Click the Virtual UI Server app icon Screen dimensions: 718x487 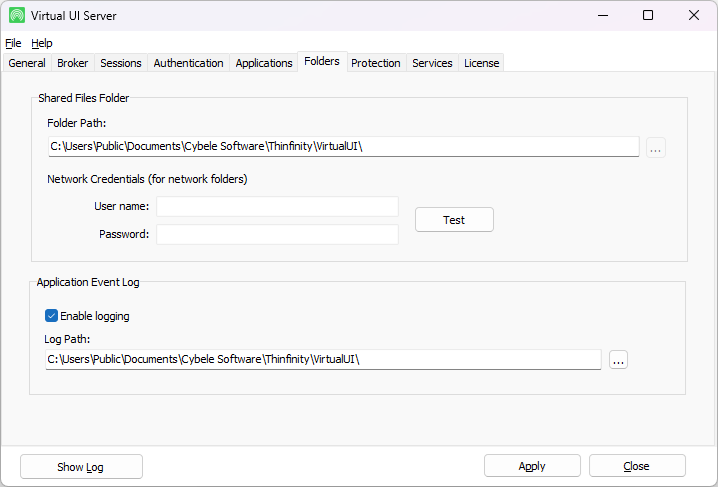pos(17,15)
